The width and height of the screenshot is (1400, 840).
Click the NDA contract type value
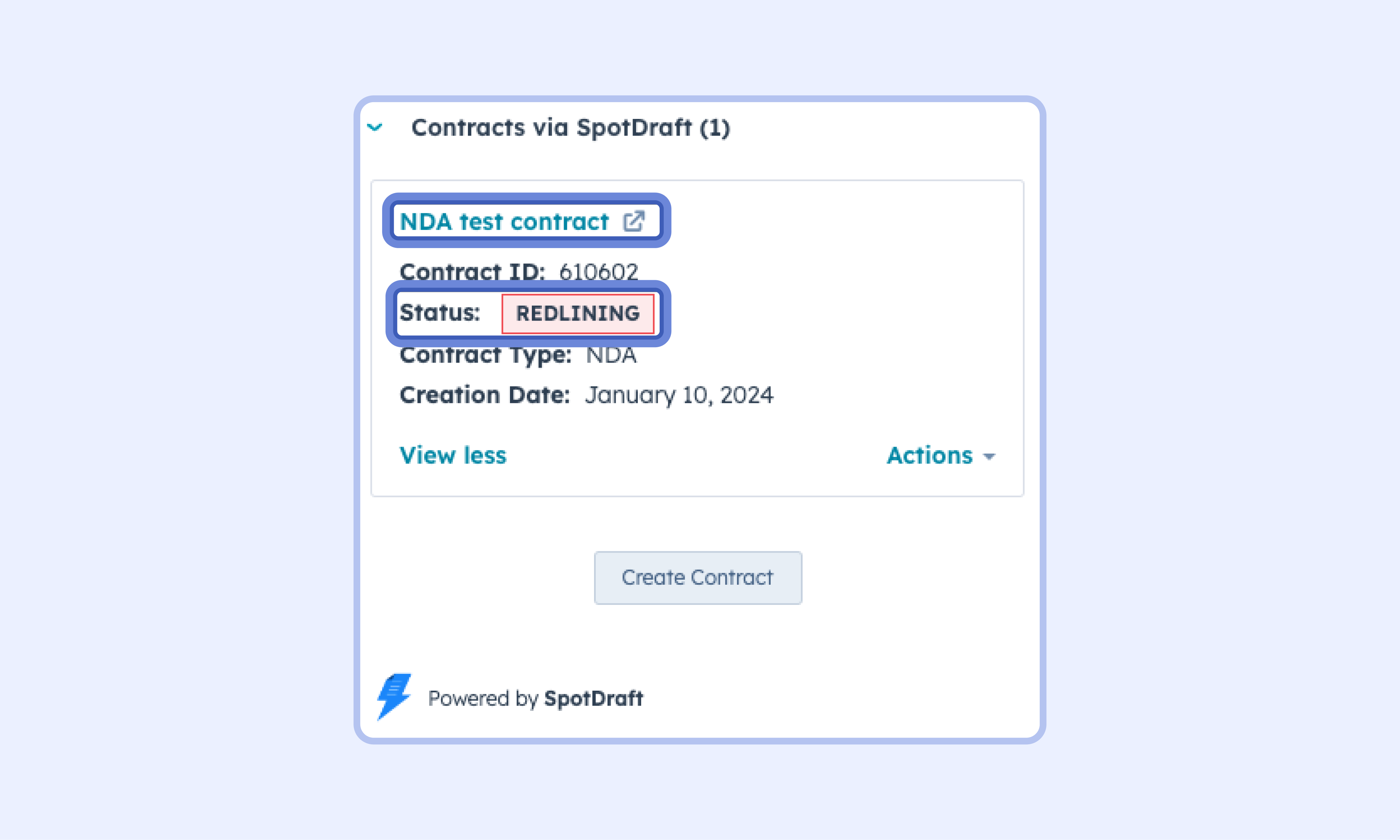point(611,355)
